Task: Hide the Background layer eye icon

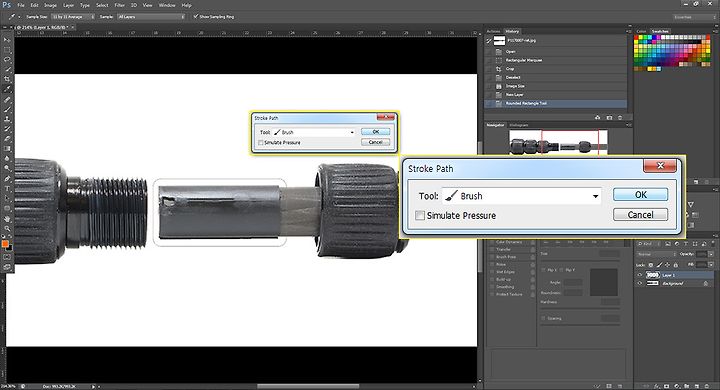Action: (640, 283)
